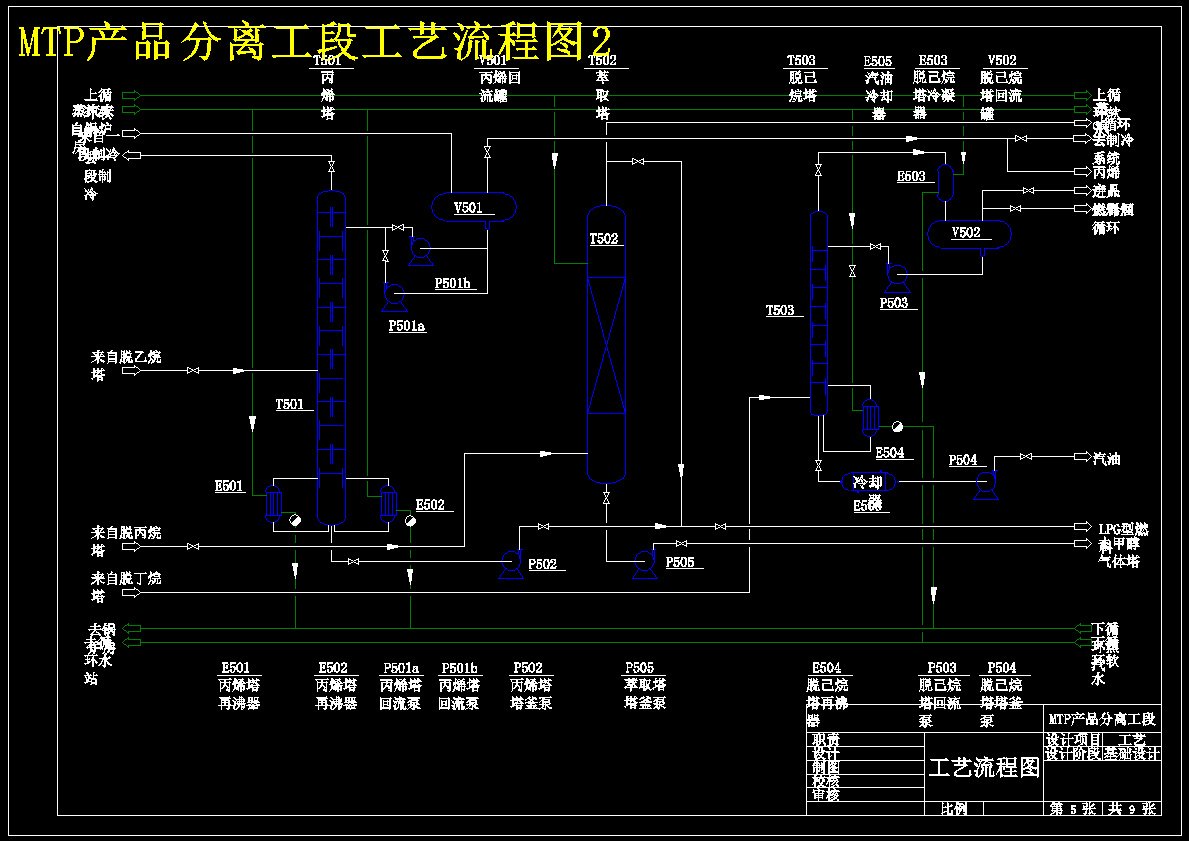This screenshot has height=841, width=1189.
Task: Select the P503 tag below the pump
Action: pos(894,303)
